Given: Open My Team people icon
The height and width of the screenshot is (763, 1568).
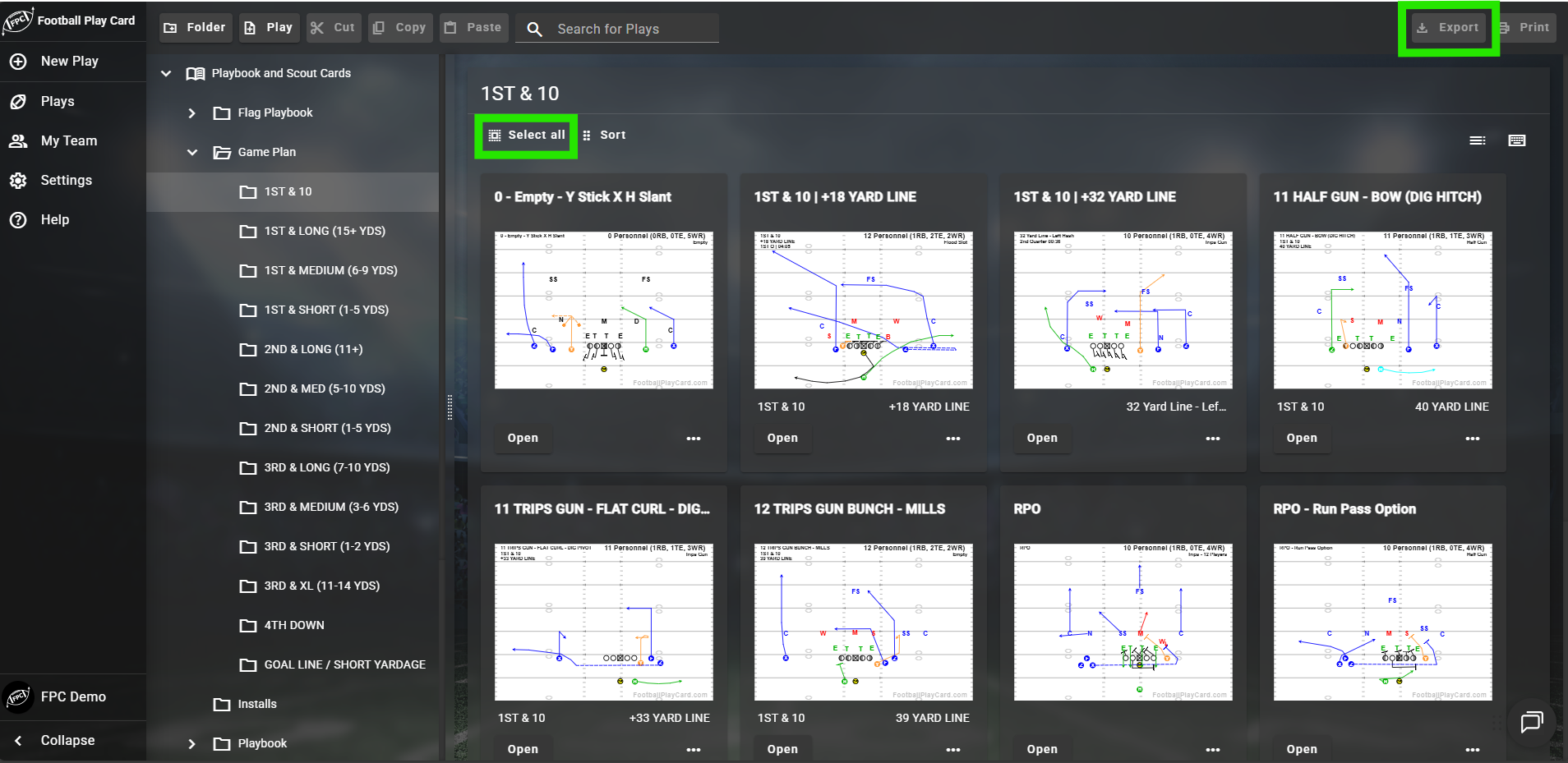Looking at the screenshot, I should click(x=18, y=140).
